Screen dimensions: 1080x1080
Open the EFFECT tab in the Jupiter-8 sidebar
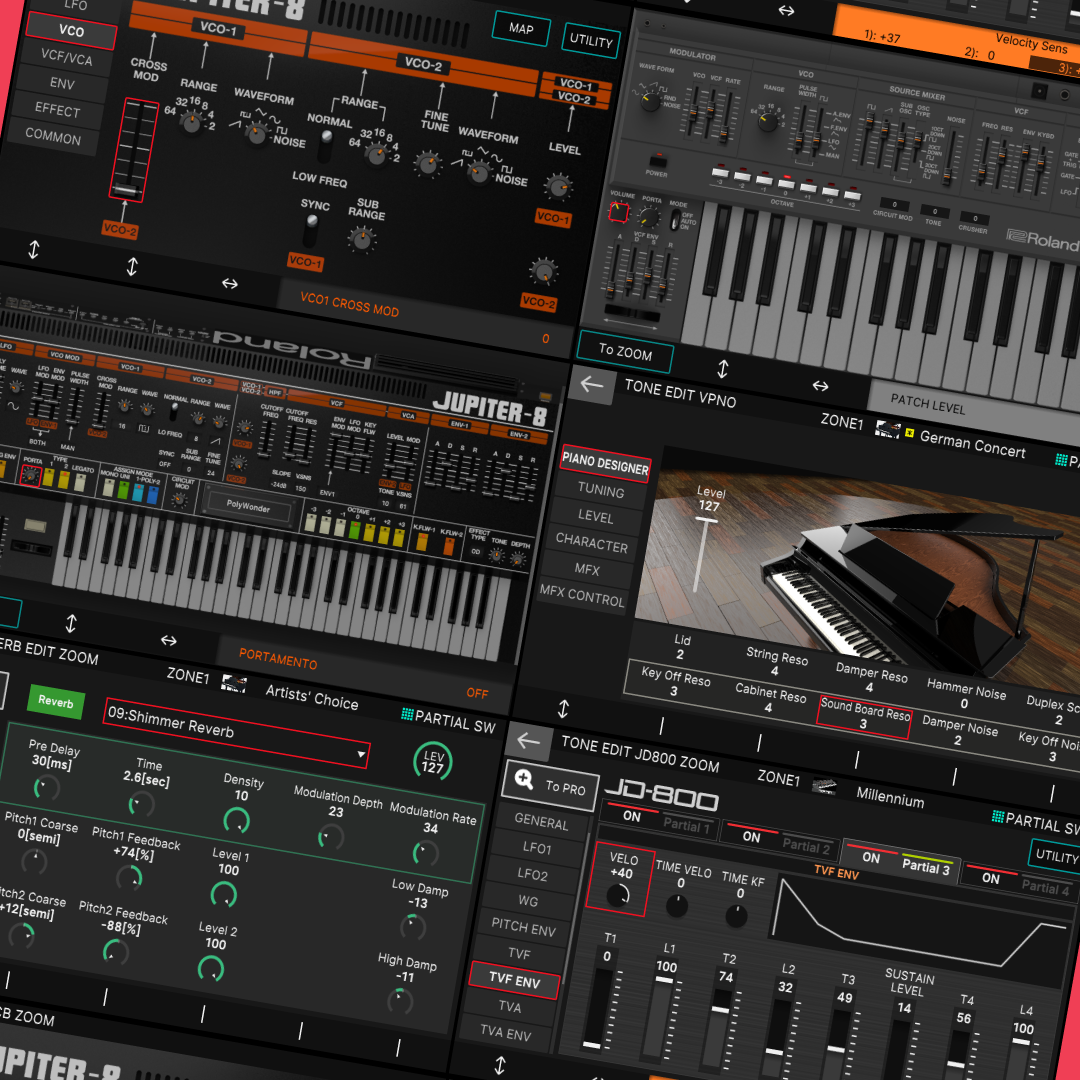(58, 110)
